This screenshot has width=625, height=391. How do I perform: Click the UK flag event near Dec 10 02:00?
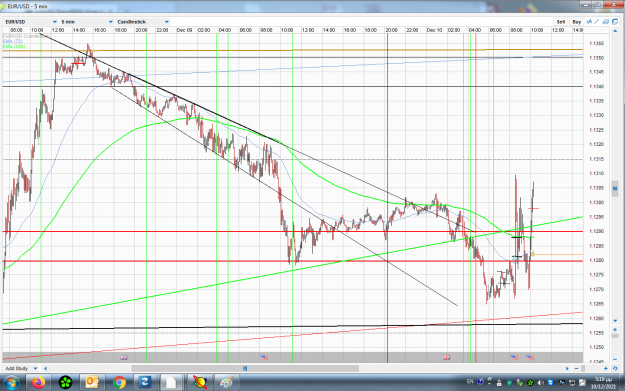[x=446, y=358]
